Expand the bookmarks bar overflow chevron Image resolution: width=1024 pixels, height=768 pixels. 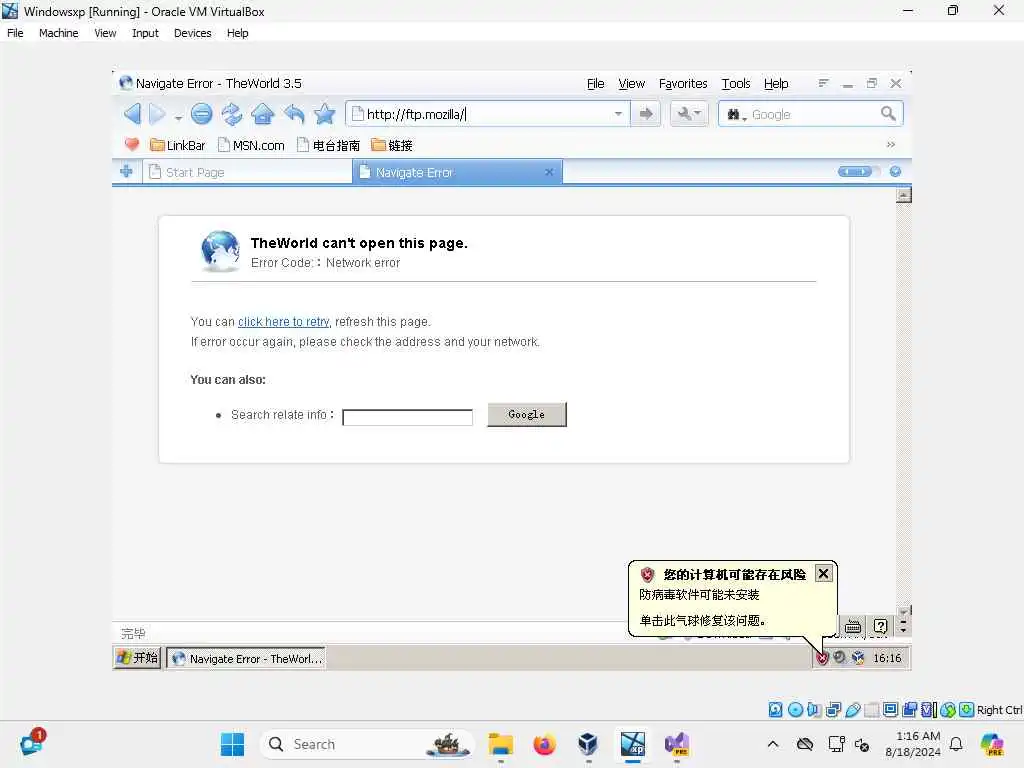[x=891, y=144]
